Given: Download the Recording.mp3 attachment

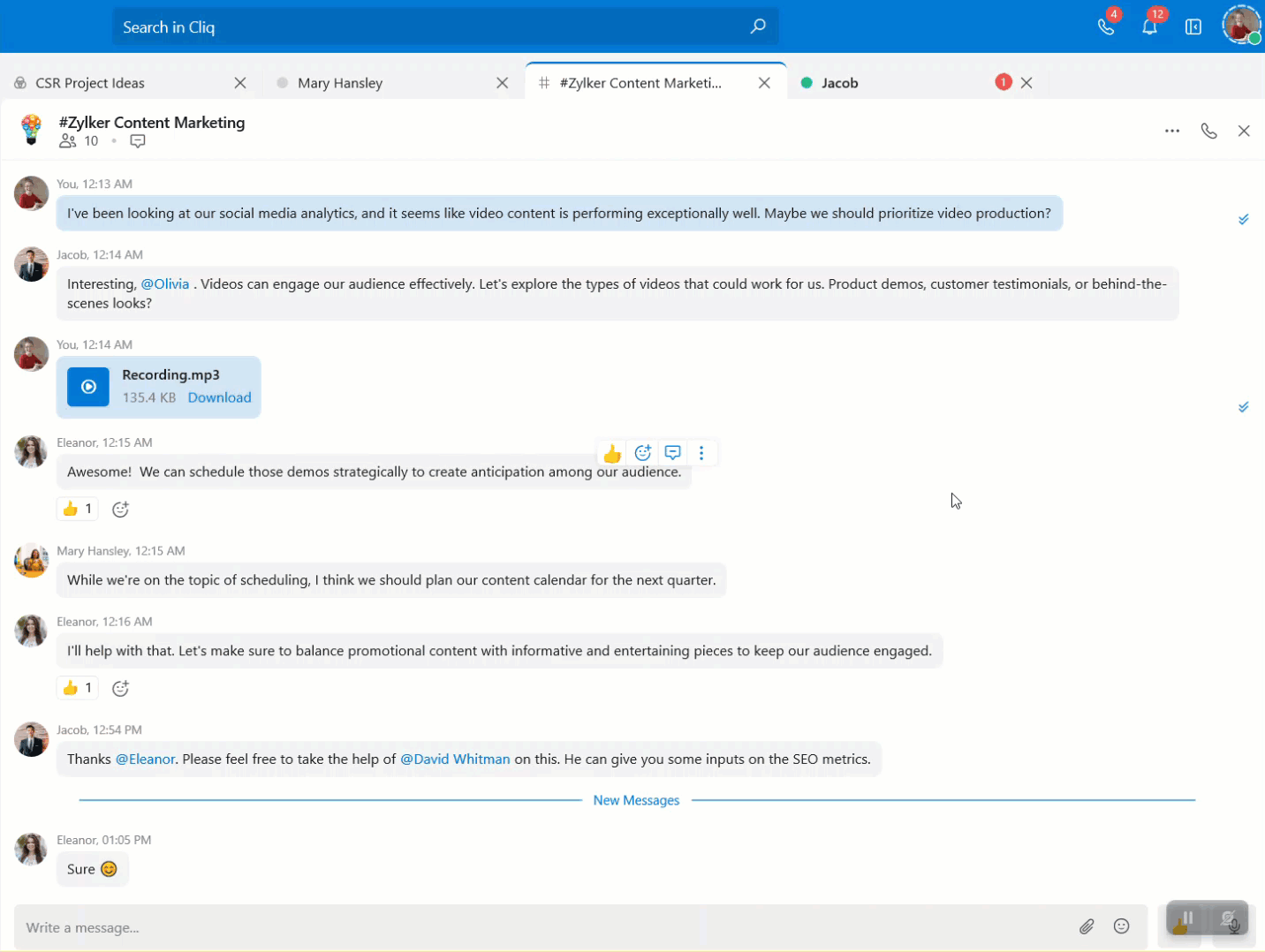Looking at the screenshot, I should 220,397.
